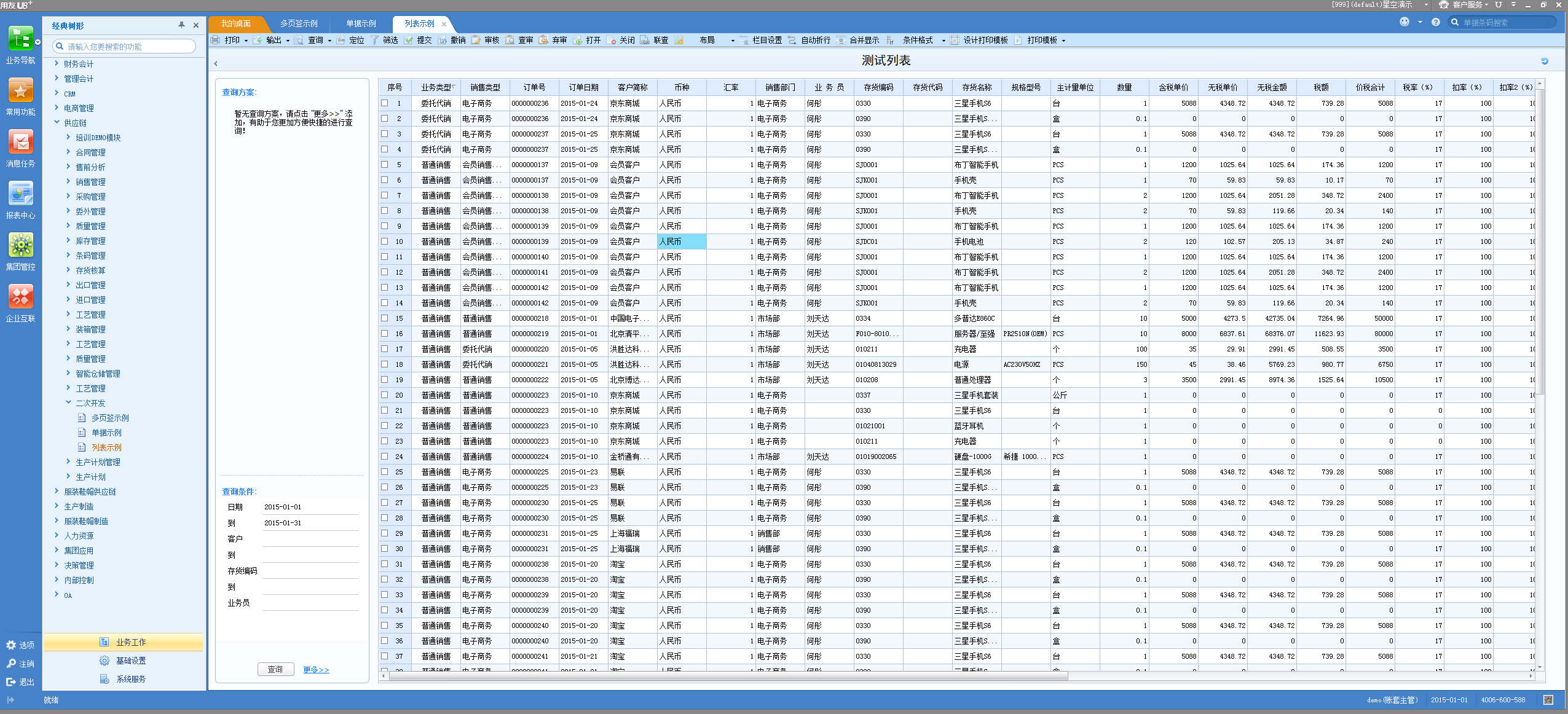Click the 订单日期 column header
This screenshot has width=1568, height=714.
pyautogui.click(x=583, y=87)
